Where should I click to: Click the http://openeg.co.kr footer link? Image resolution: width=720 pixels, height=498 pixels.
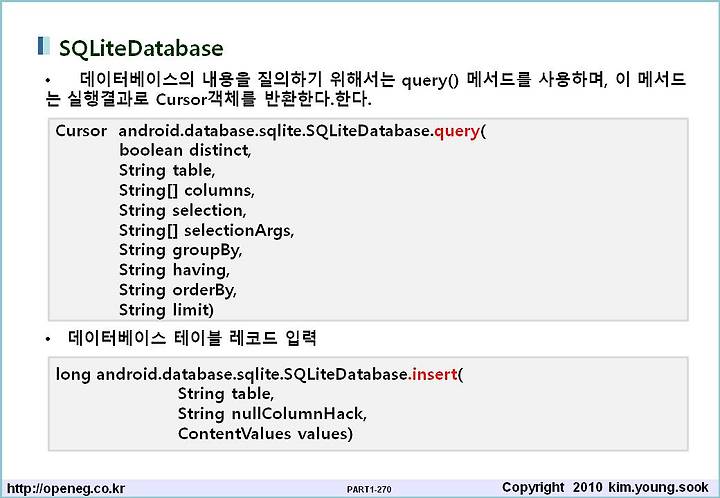66,488
